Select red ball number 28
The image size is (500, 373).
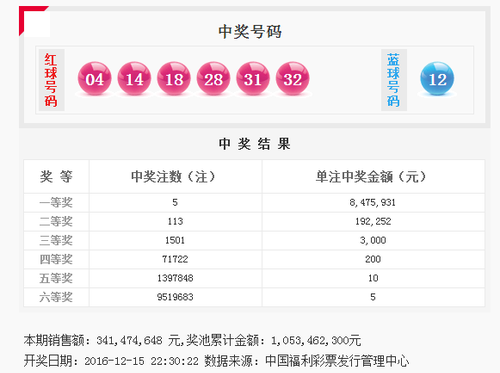tap(213, 79)
